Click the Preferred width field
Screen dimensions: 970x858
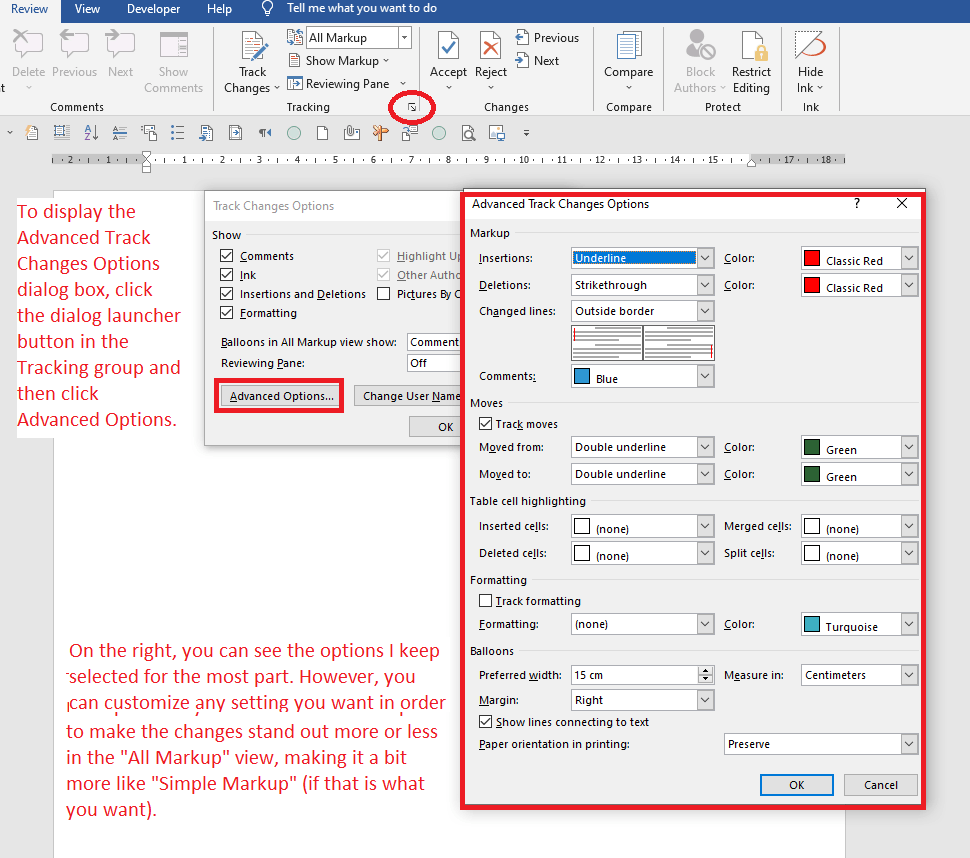[x=635, y=675]
